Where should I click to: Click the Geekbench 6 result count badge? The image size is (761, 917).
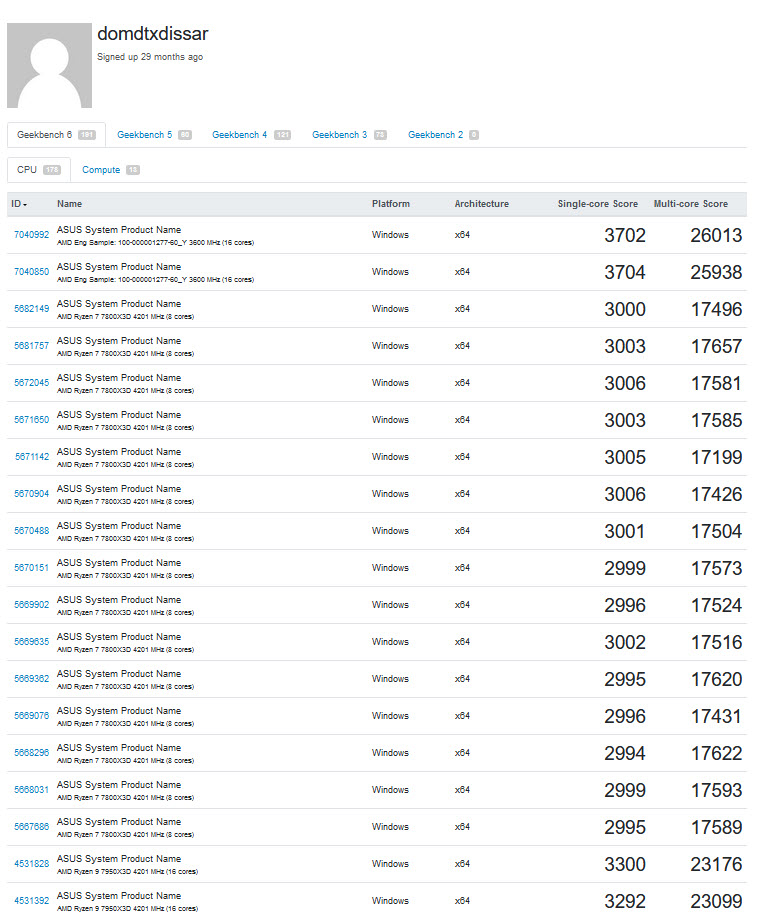(87, 135)
